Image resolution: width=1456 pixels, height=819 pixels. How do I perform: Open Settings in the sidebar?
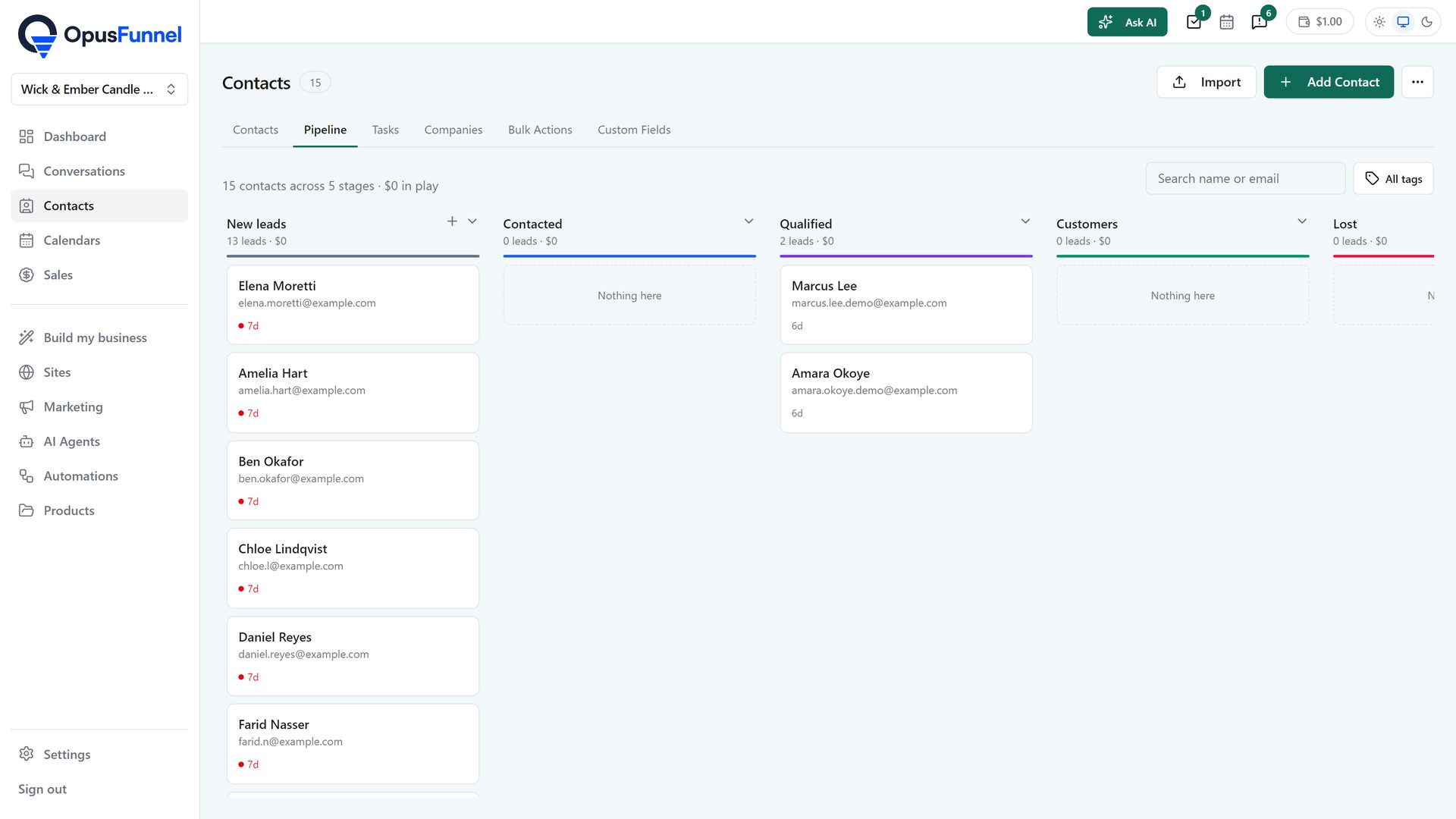pyautogui.click(x=99, y=755)
